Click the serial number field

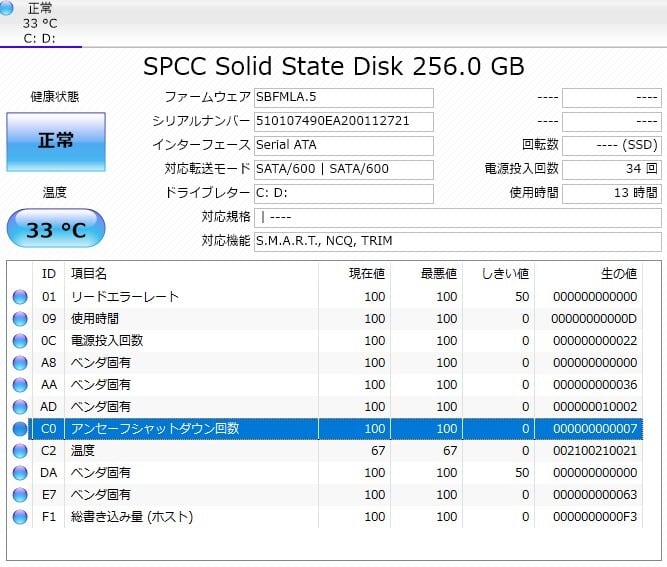pyautogui.click(x=344, y=122)
